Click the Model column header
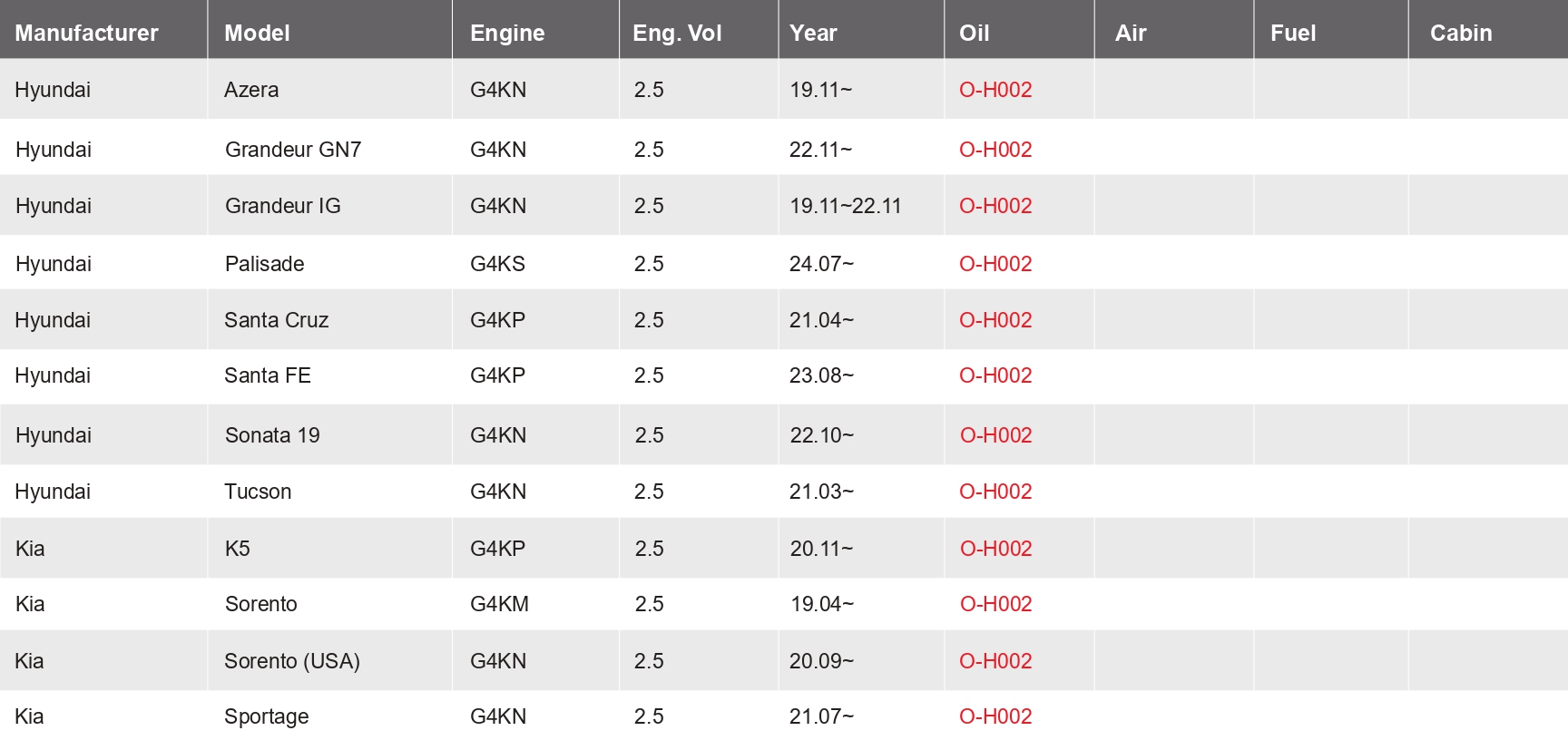This screenshot has width=1568, height=750. (257, 33)
